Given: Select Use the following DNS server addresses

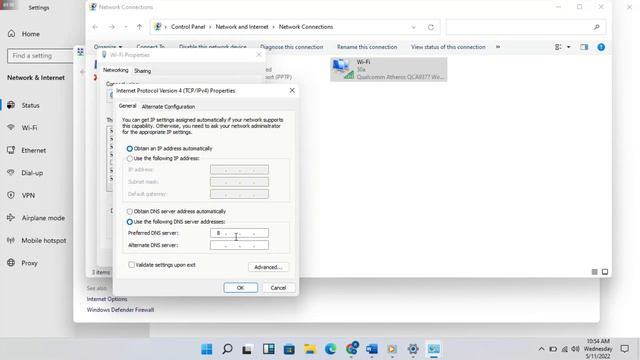Looking at the screenshot, I should tap(176, 222).
